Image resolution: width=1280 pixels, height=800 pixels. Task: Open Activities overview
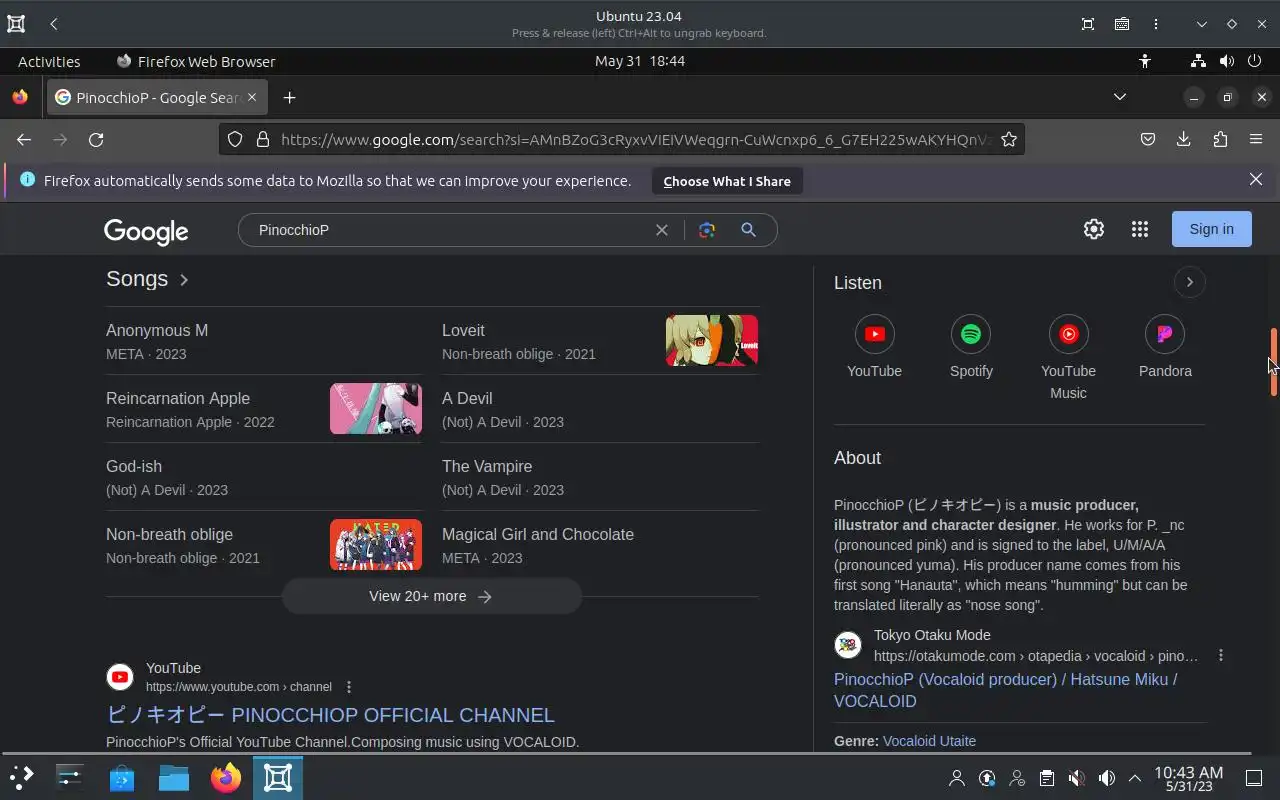49,61
